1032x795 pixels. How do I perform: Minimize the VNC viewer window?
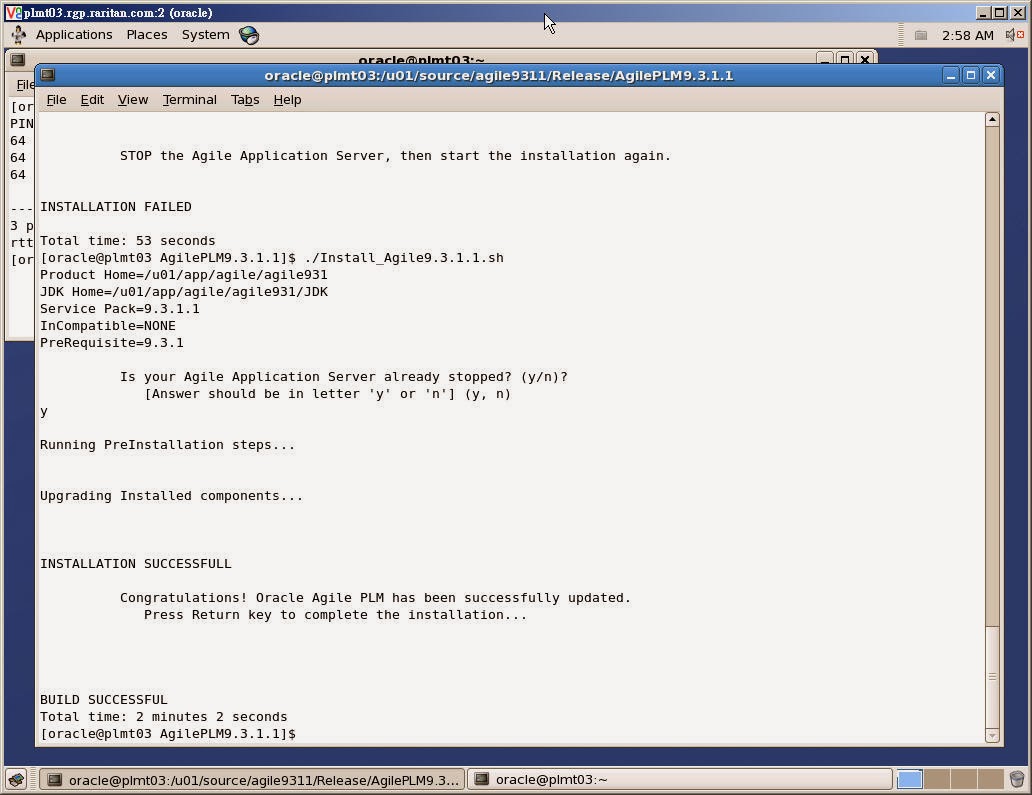pyautogui.click(x=983, y=13)
